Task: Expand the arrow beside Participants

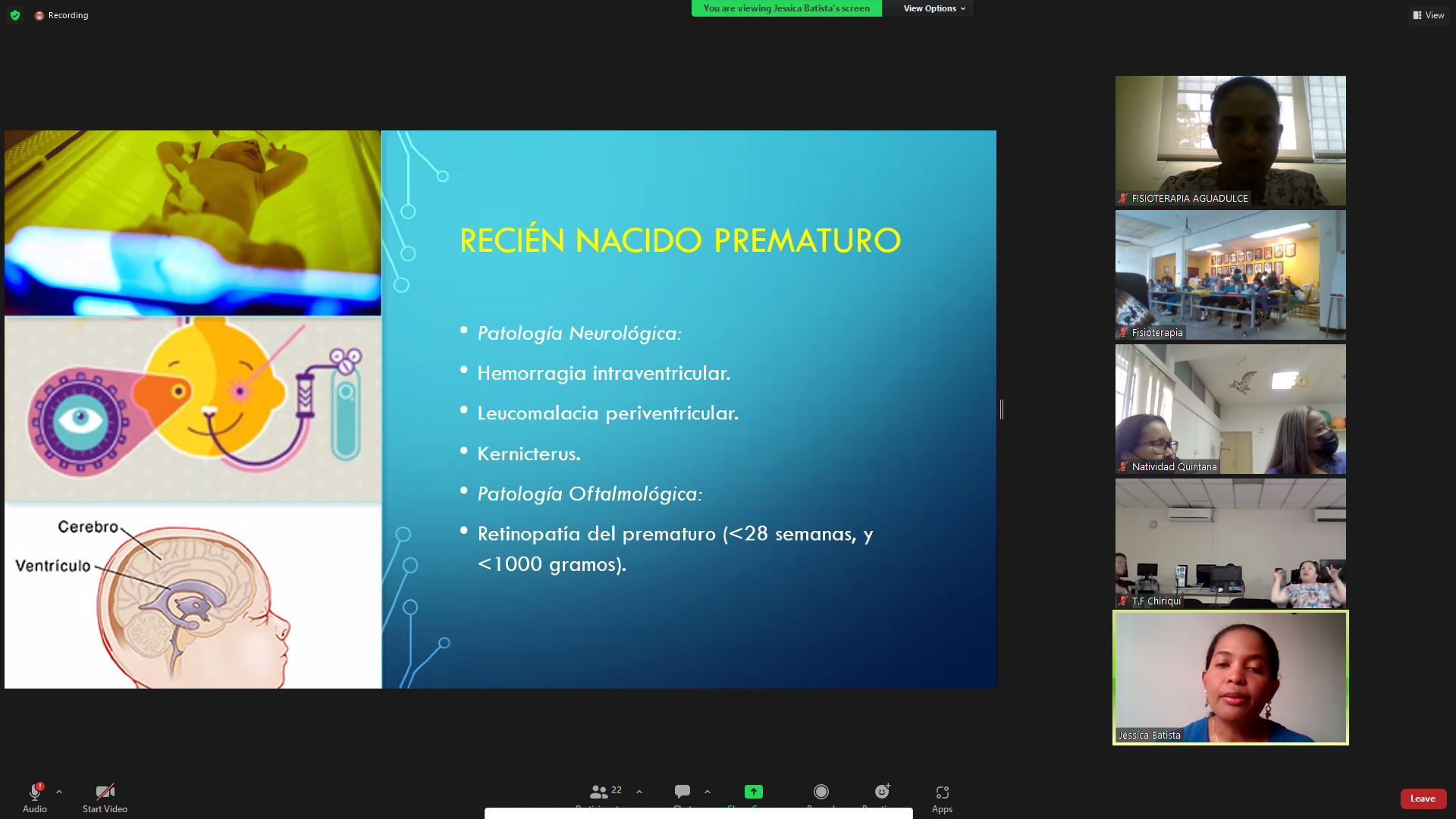Action: [x=639, y=792]
